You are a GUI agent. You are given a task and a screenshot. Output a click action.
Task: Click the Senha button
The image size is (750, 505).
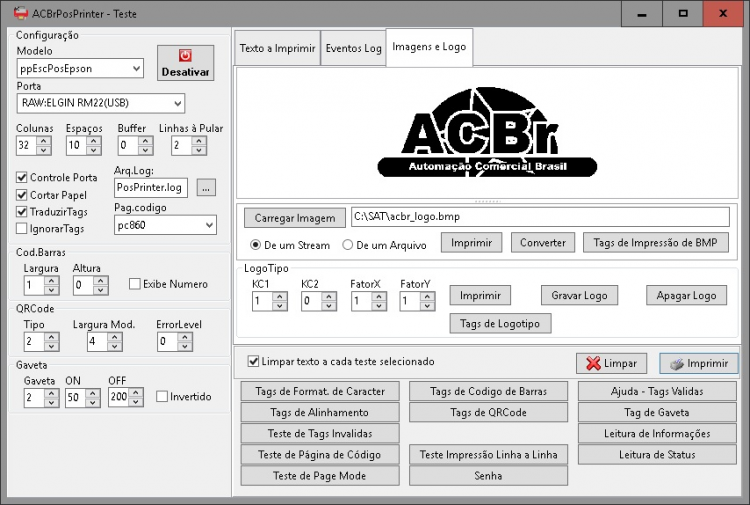click(488, 475)
